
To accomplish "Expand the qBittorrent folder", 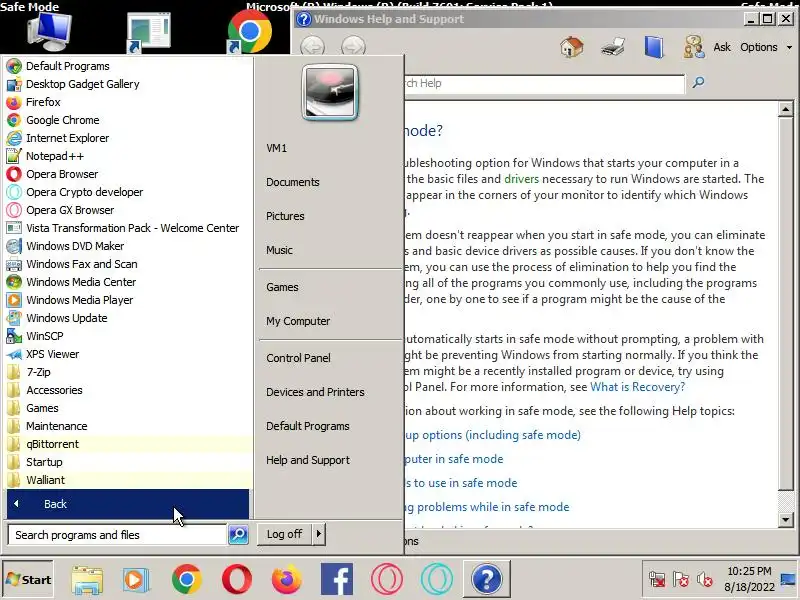I will [52, 444].
